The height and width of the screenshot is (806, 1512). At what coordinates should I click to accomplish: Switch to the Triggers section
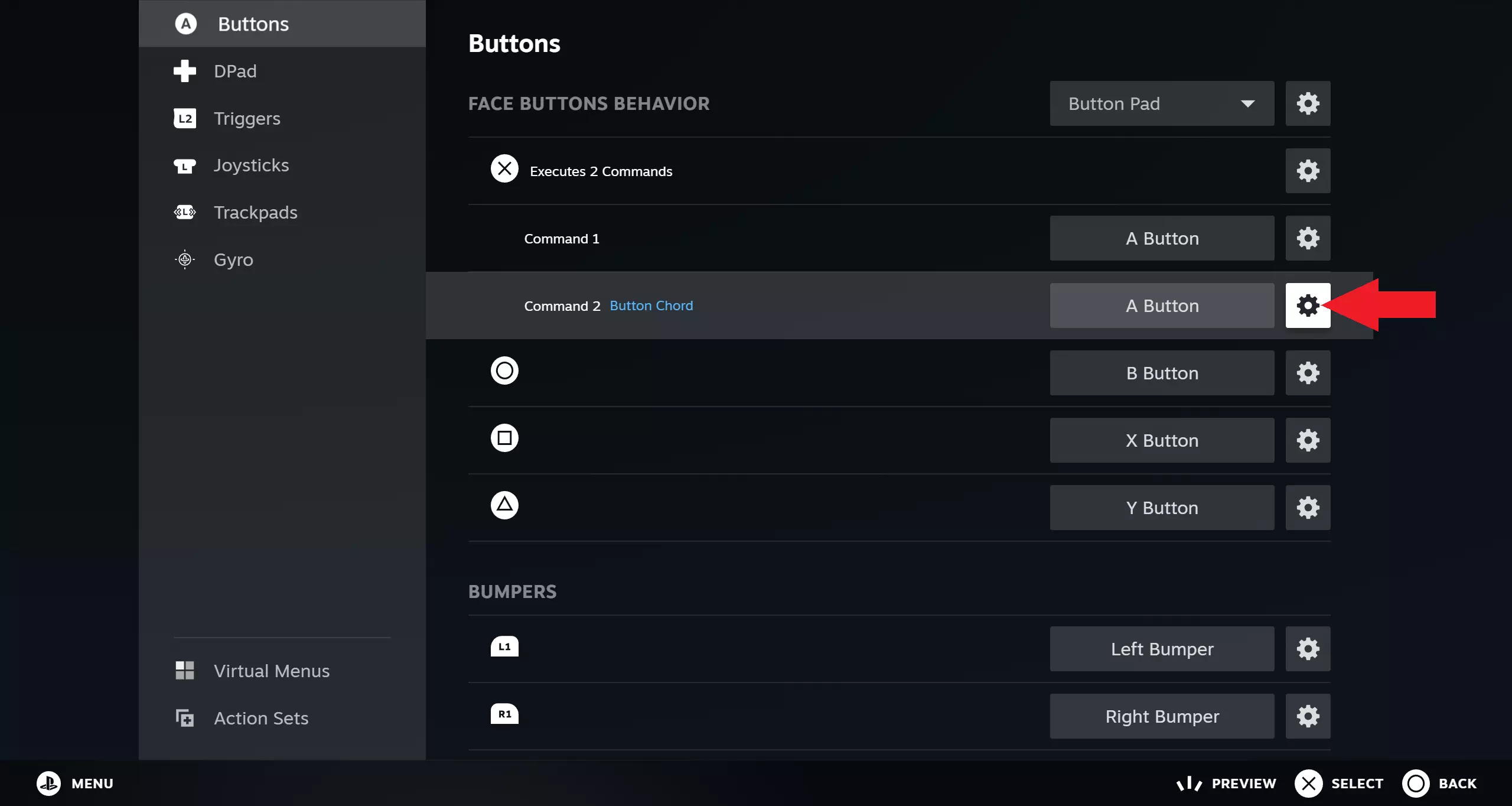click(247, 118)
